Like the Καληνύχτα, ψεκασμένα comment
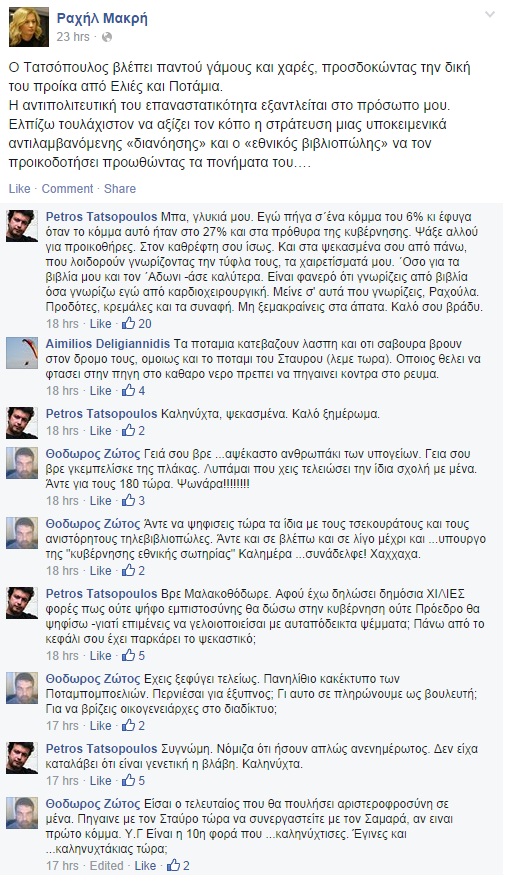510x881 pixels. click(x=101, y=431)
